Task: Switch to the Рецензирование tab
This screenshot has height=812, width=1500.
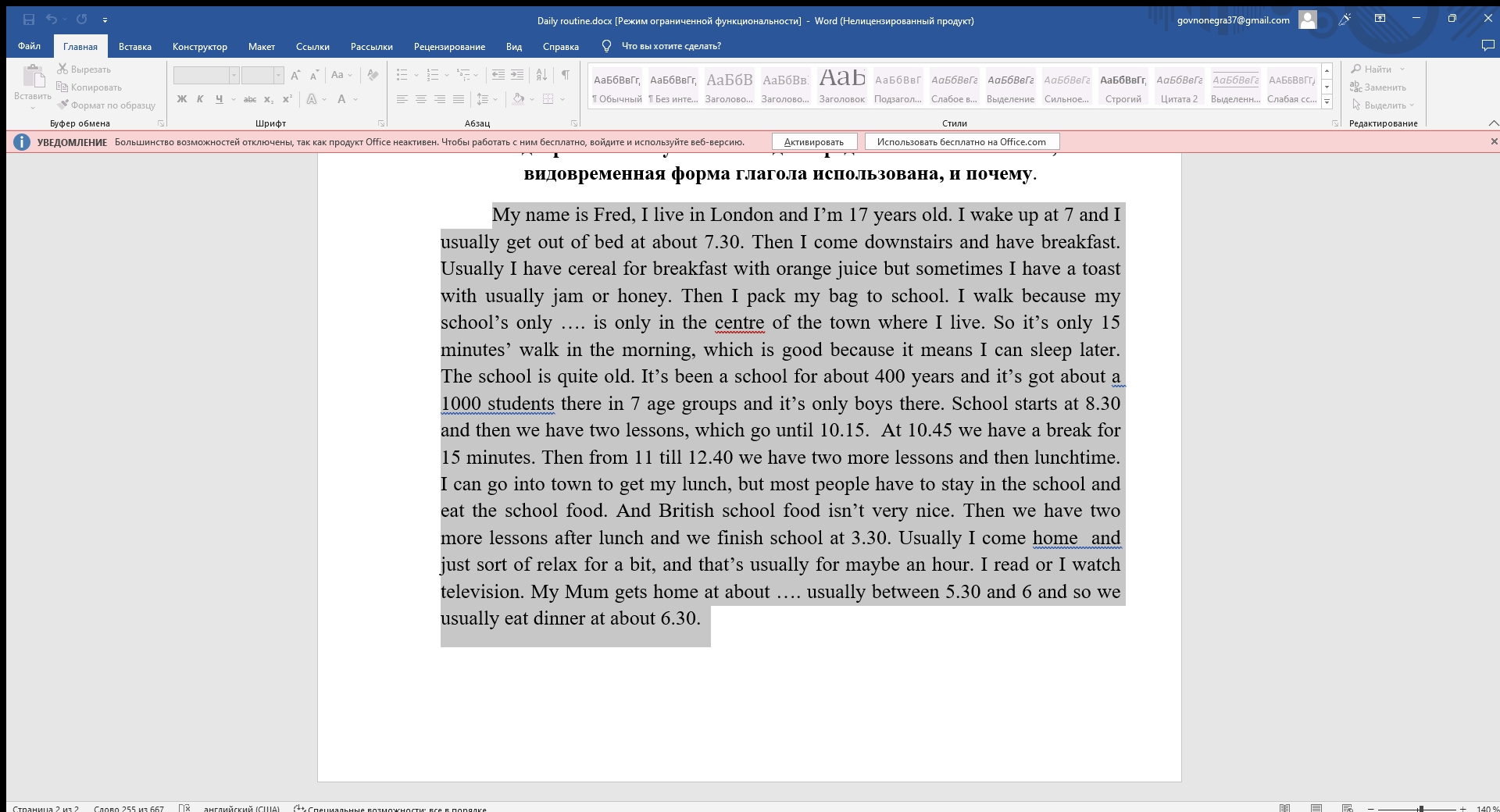Action: pos(449,47)
